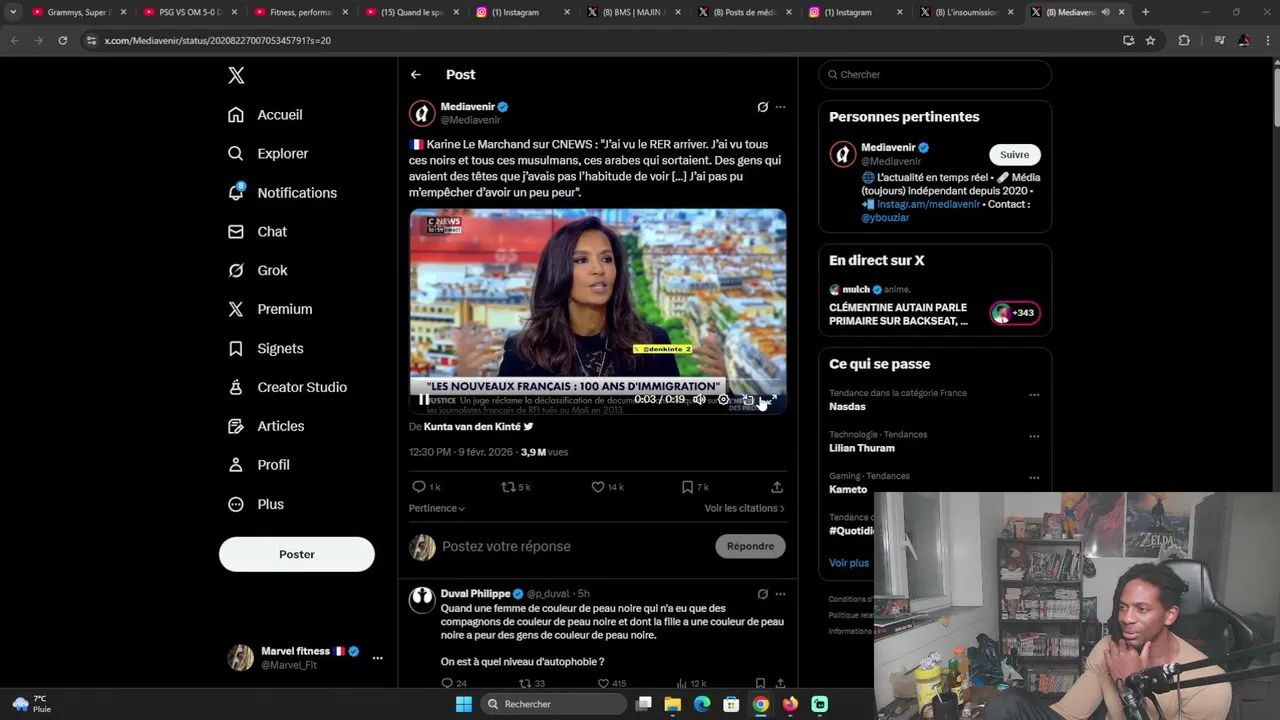The width and height of the screenshot is (1280, 720).
Task: Open Creator Studio
Action: (x=287, y=388)
